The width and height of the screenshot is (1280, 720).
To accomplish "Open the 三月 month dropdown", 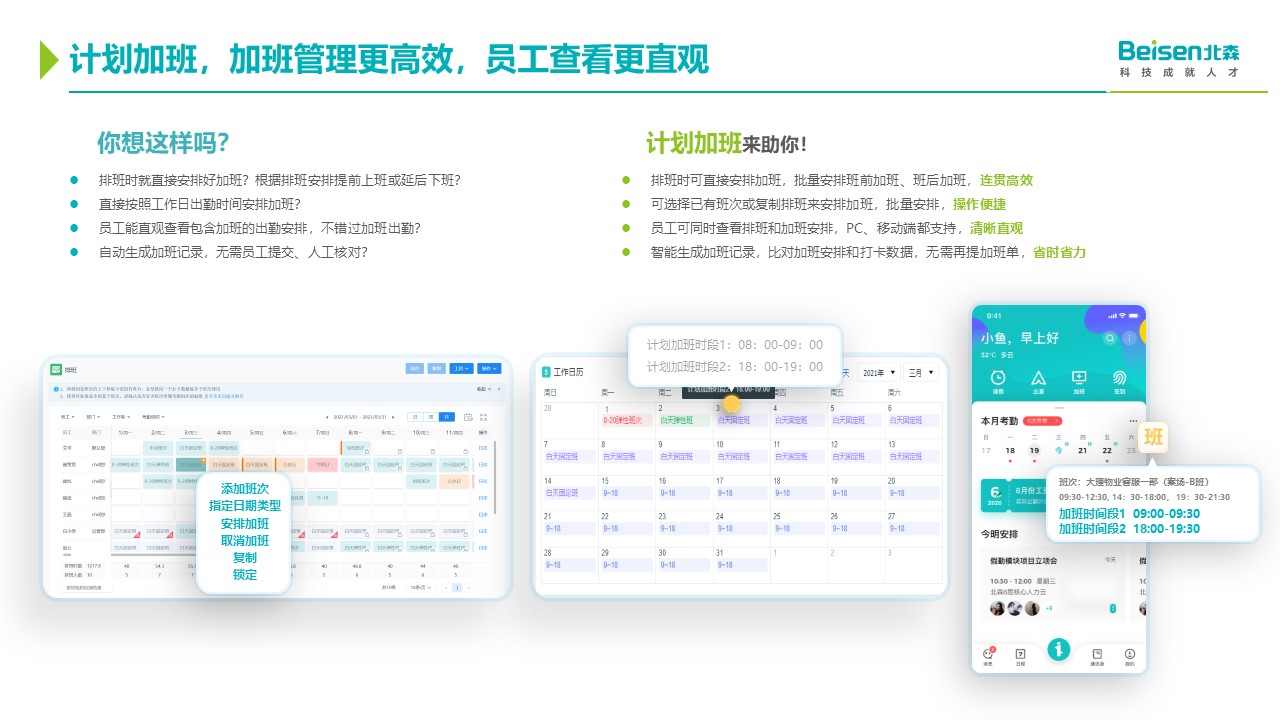I will point(920,372).
